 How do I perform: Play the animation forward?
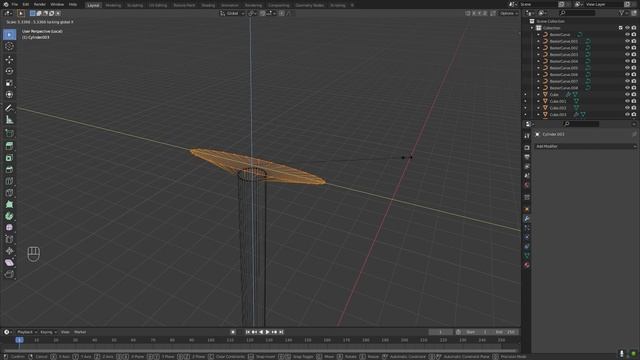click(268, 332)
